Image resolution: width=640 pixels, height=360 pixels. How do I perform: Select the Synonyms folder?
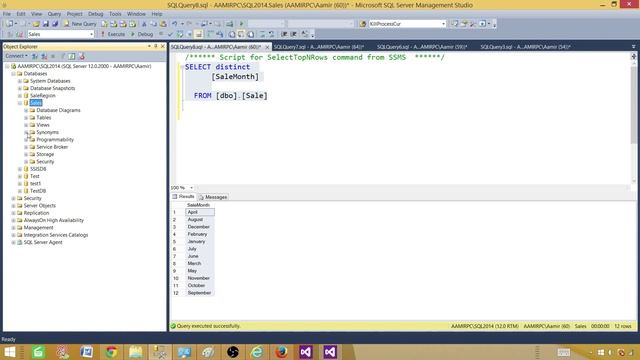click(x=47, y=133)
